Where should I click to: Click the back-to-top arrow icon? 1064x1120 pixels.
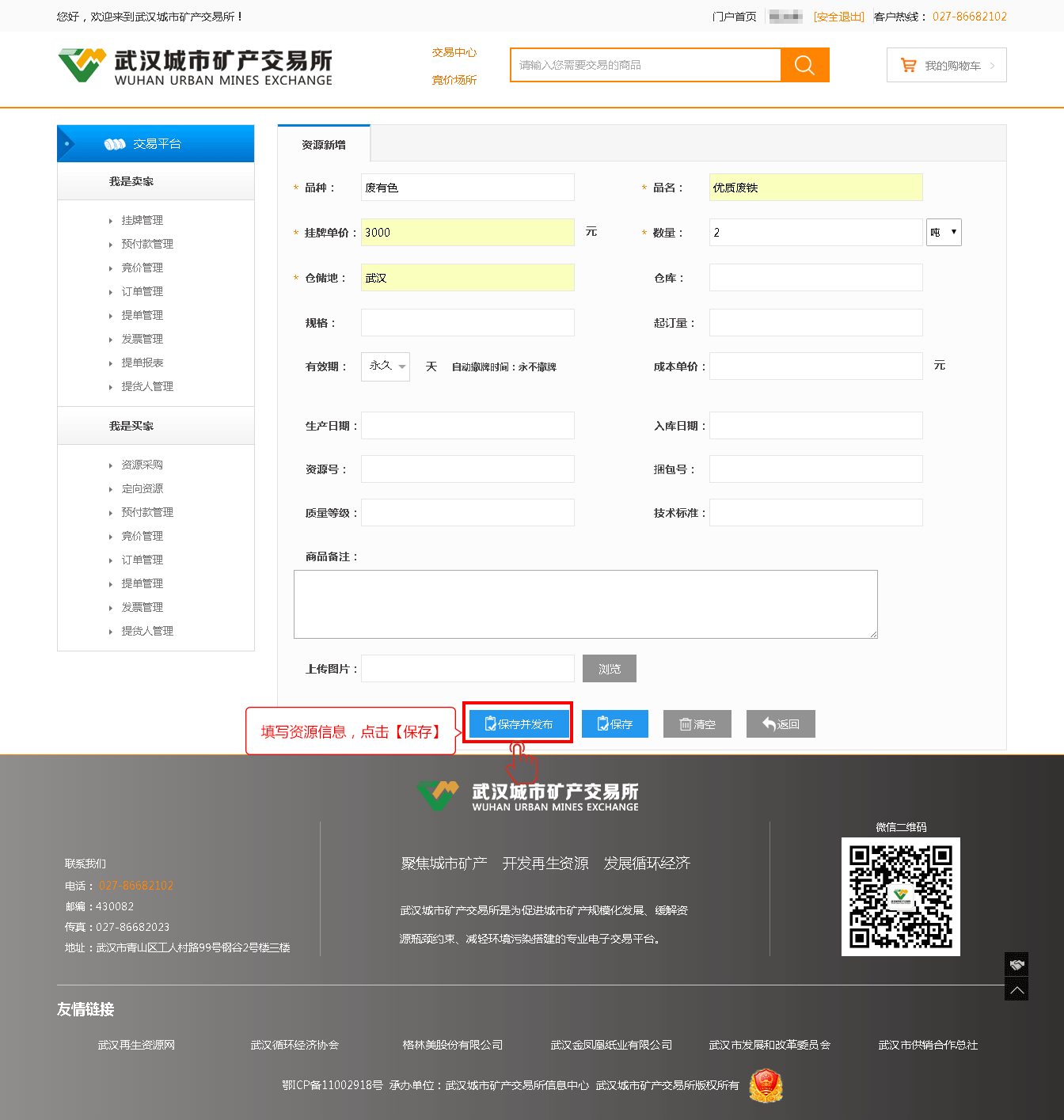tap(1016, 989)
